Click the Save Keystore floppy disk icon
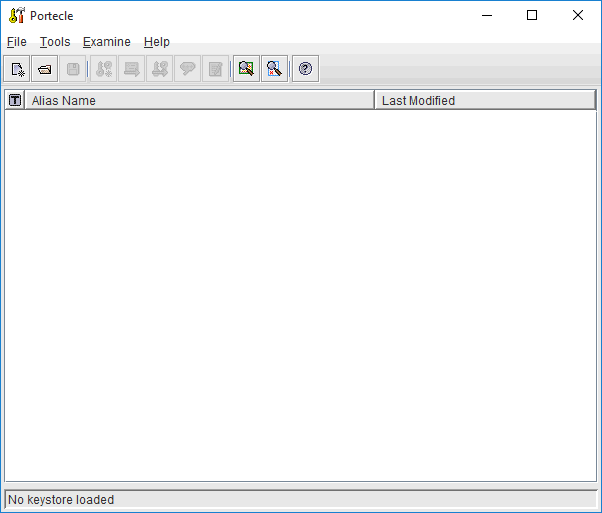 coord(73,69)
